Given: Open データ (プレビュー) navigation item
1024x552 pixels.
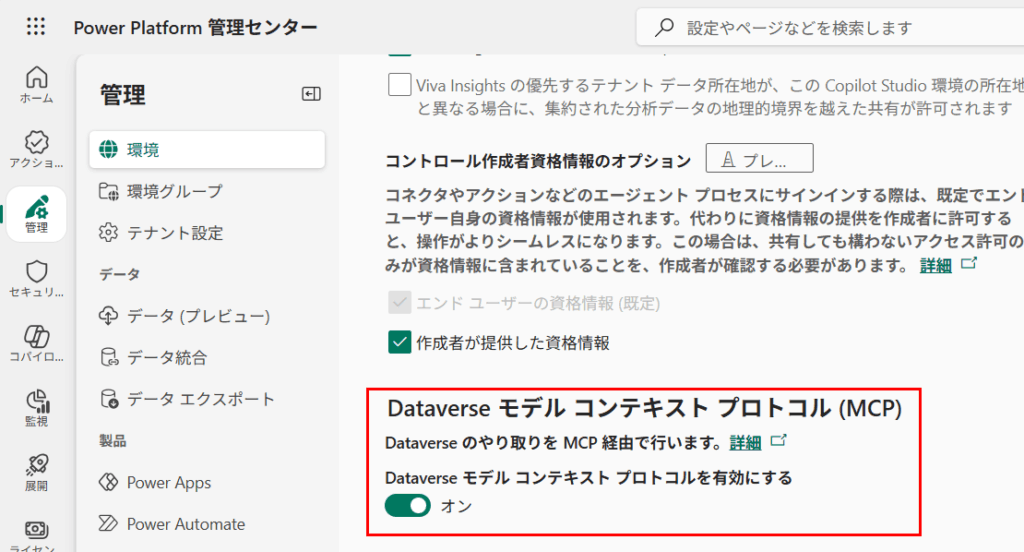Looking at the screenshot, I should tap(198, 316).
